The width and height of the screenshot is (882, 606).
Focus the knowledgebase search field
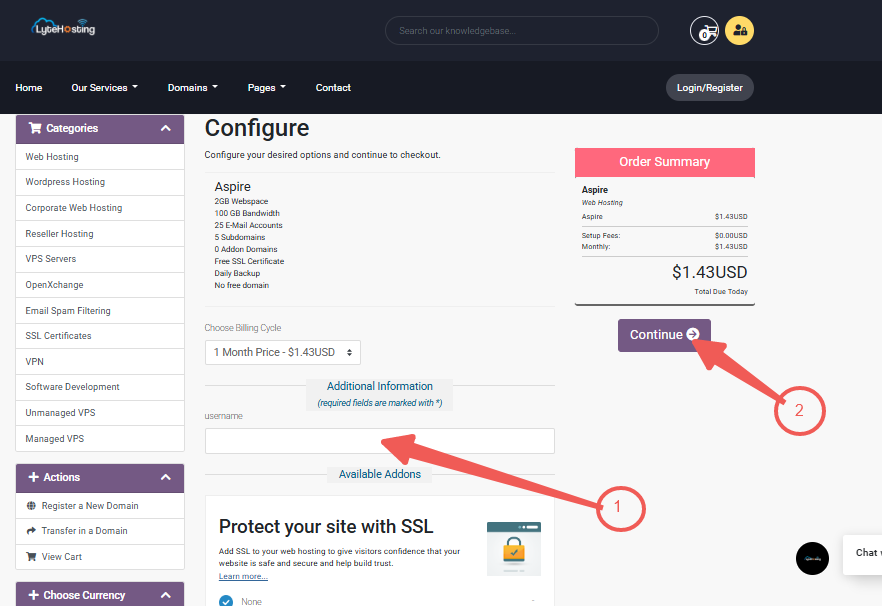[x=521, y=30]
